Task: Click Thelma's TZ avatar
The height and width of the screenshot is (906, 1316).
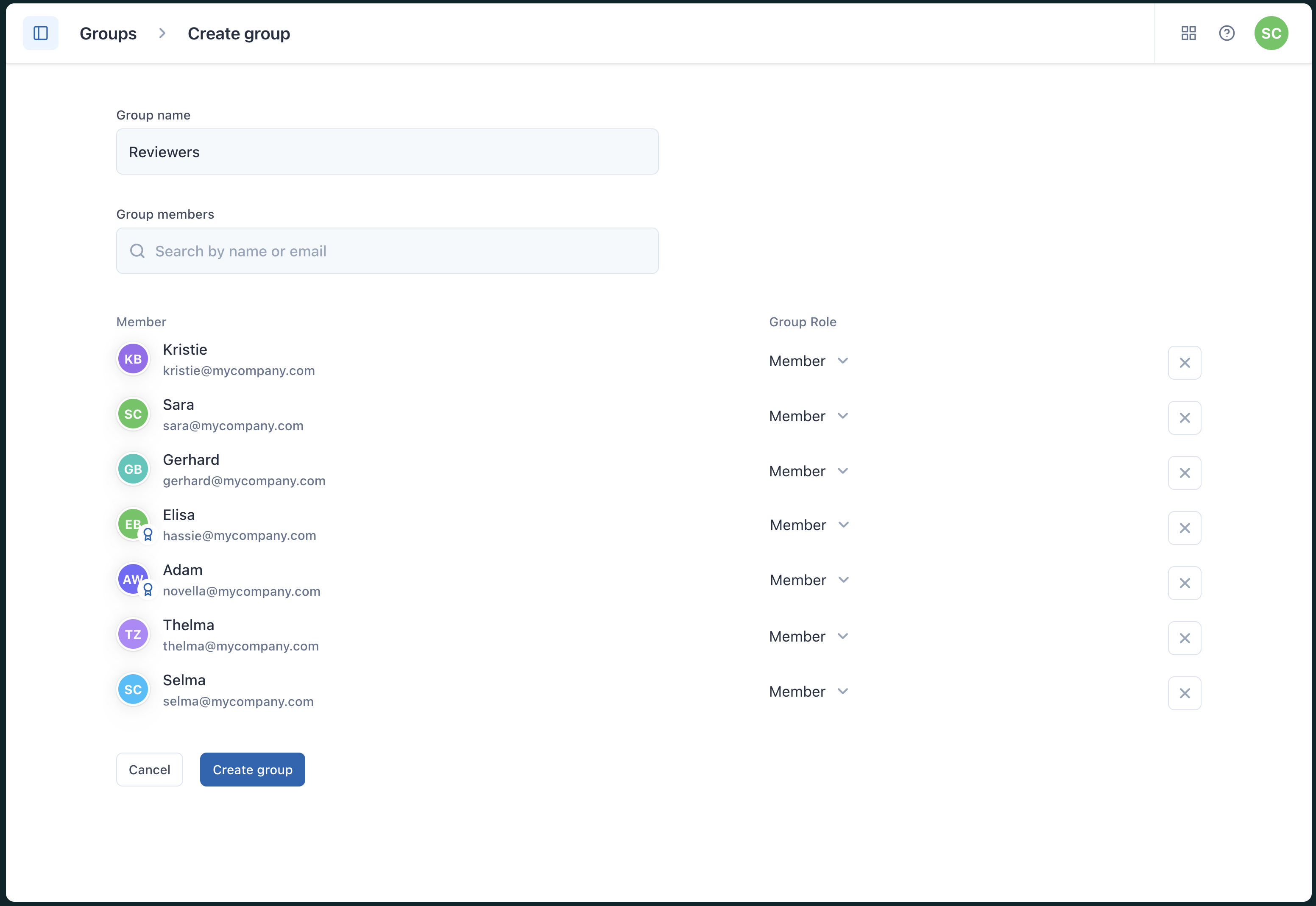Action: (133, 634)
